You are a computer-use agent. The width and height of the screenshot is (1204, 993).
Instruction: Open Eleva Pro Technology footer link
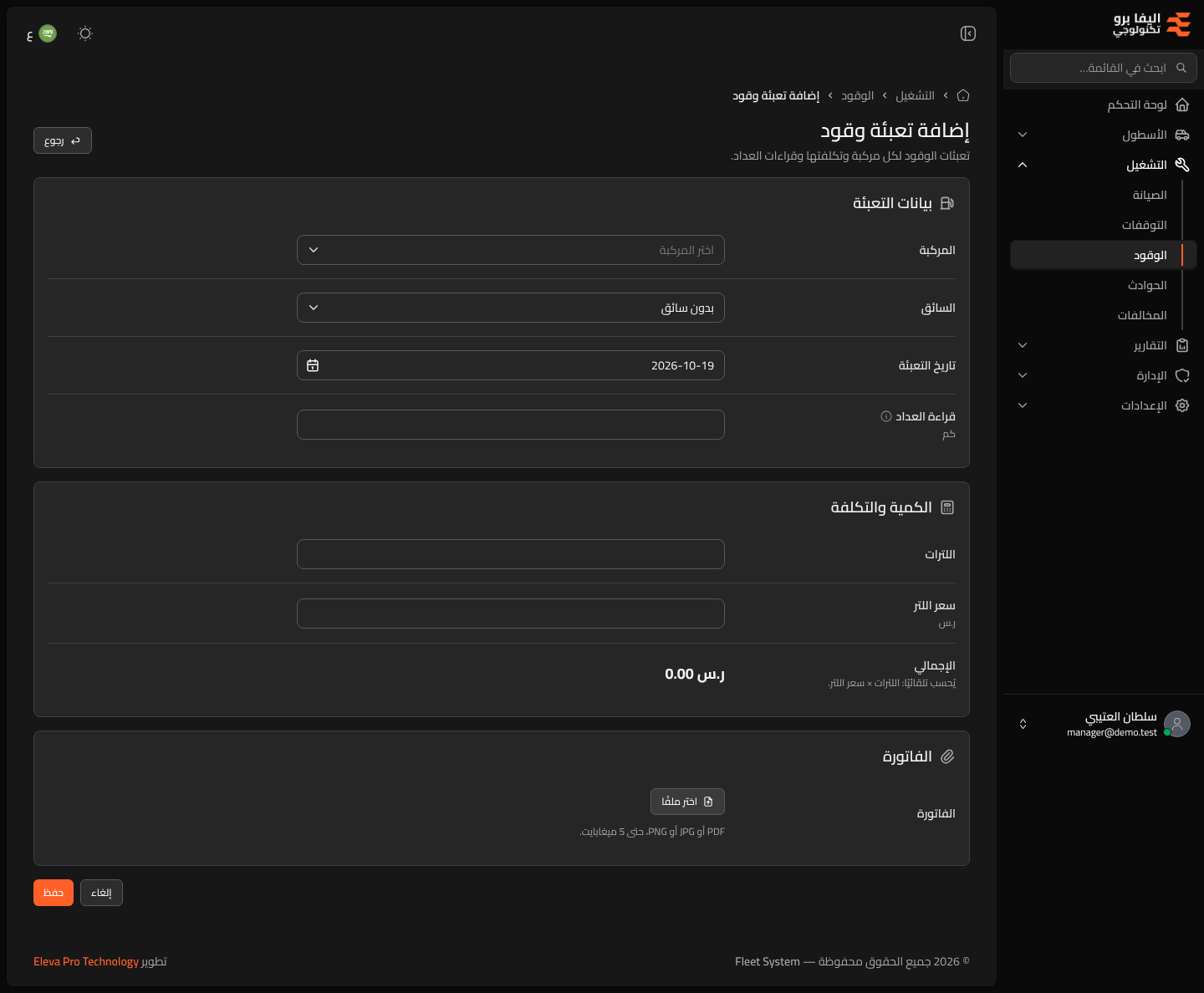point(86,962)
